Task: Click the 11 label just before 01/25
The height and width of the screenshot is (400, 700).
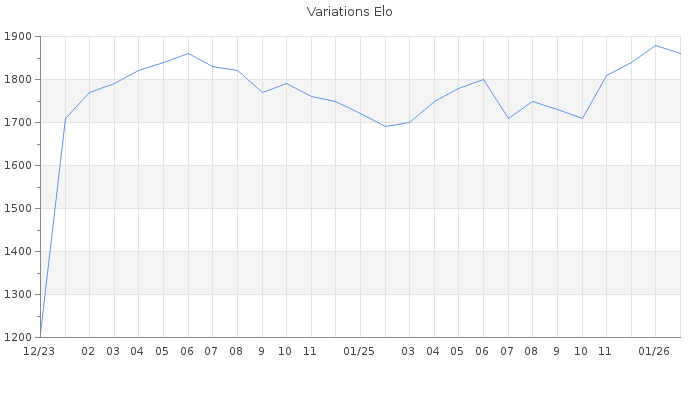Action: 310,352
